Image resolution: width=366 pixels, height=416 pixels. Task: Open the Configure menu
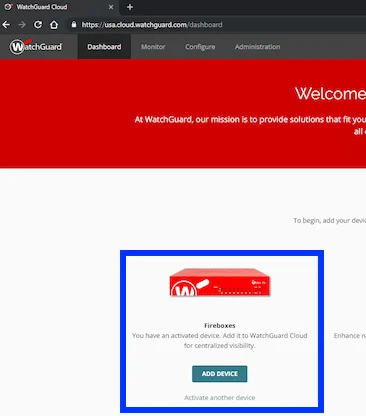[200, 47]
